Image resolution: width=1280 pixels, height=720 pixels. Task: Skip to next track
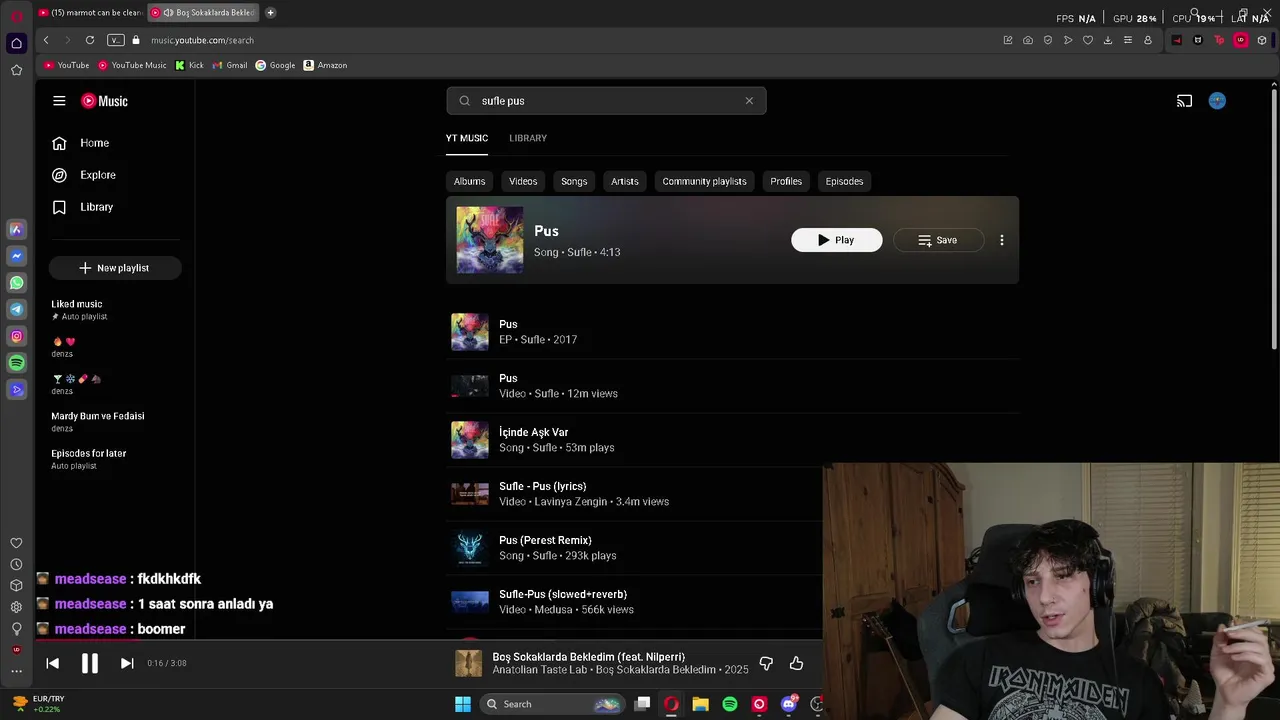coord(127,663)
